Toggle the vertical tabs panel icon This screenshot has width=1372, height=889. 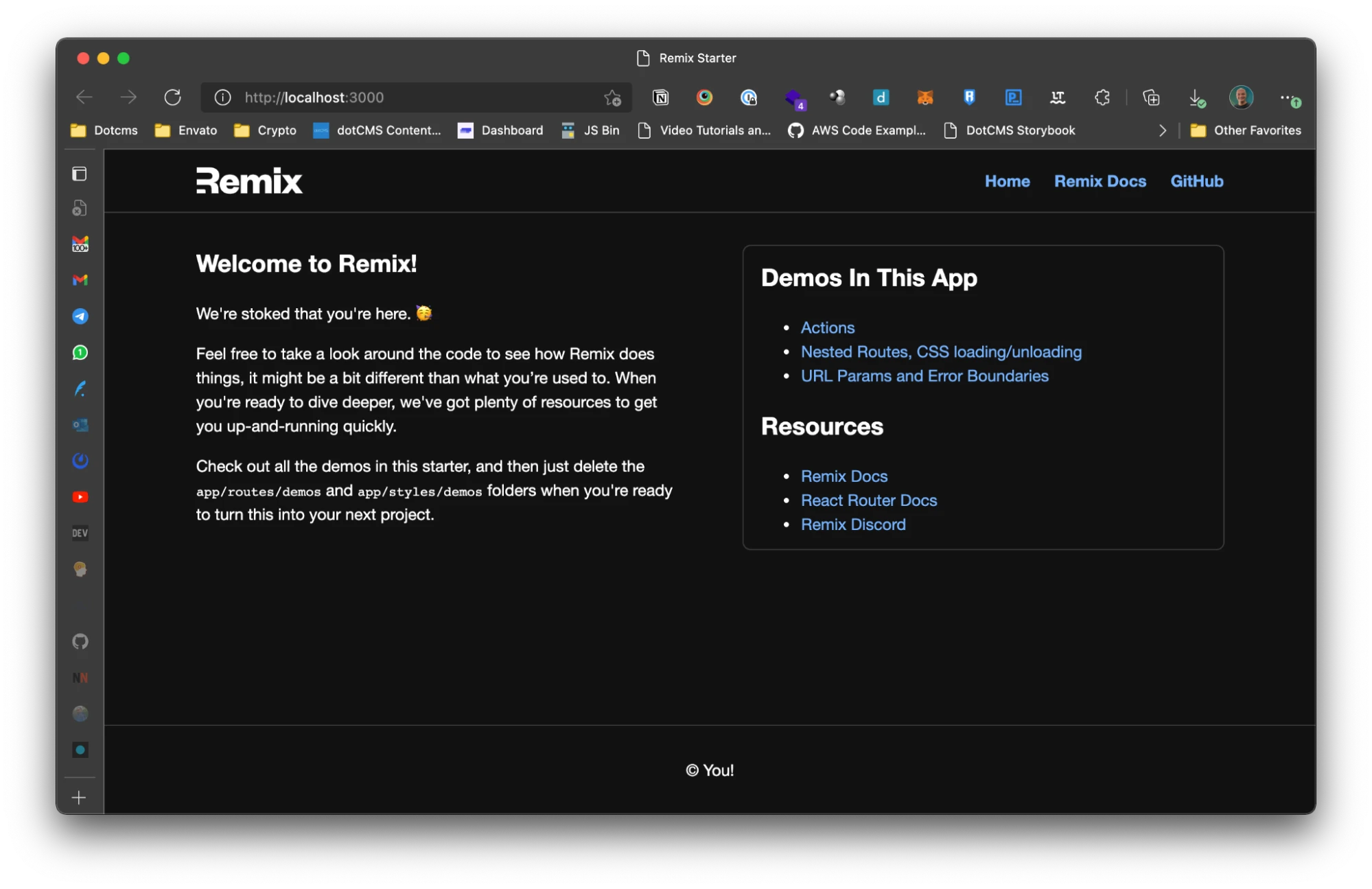[x=80, y=174]
